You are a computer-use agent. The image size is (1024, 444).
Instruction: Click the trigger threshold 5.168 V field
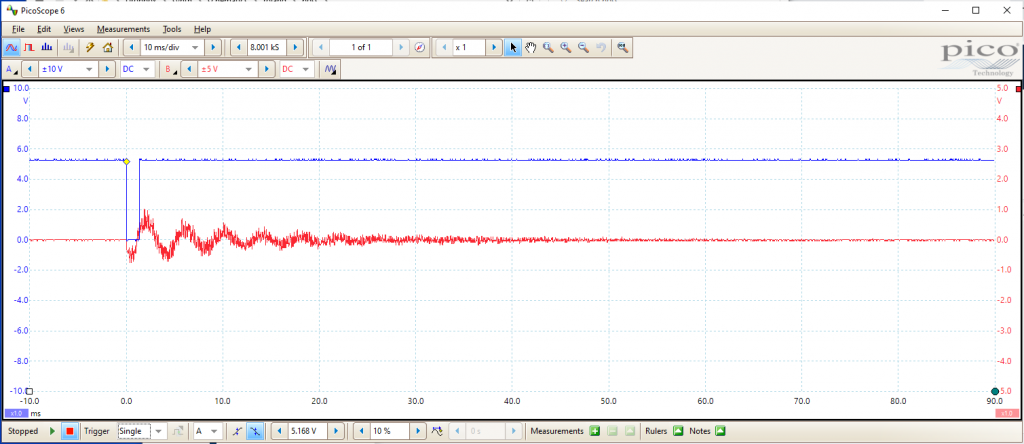[x=308, y=432]
